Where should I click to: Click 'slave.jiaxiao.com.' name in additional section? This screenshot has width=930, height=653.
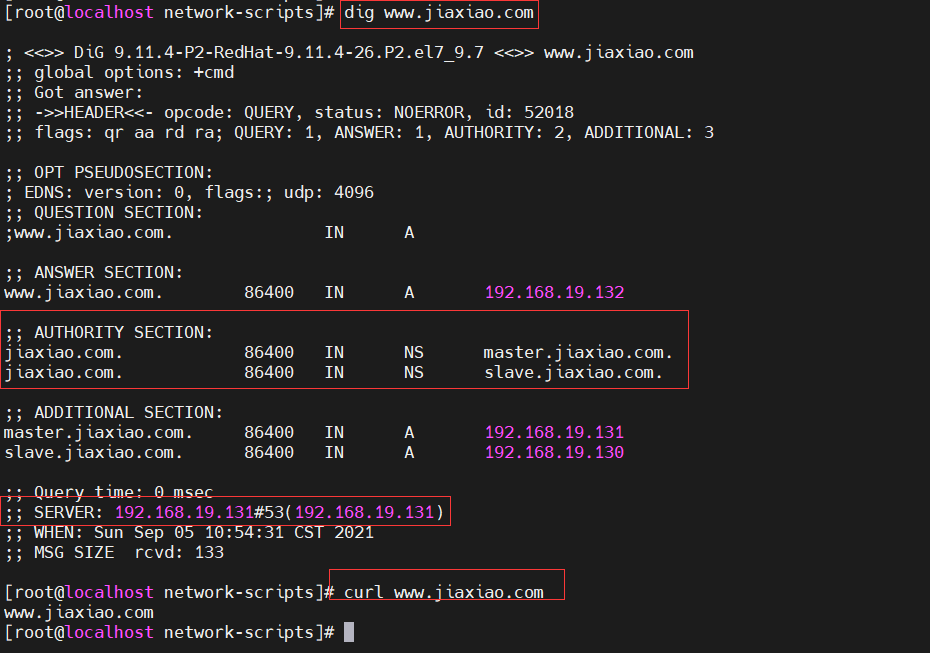(x=93, y=453)
